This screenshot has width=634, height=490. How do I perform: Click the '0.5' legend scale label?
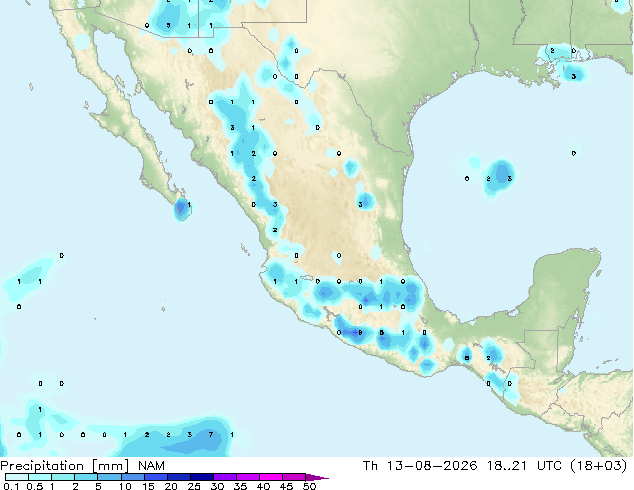35,486
